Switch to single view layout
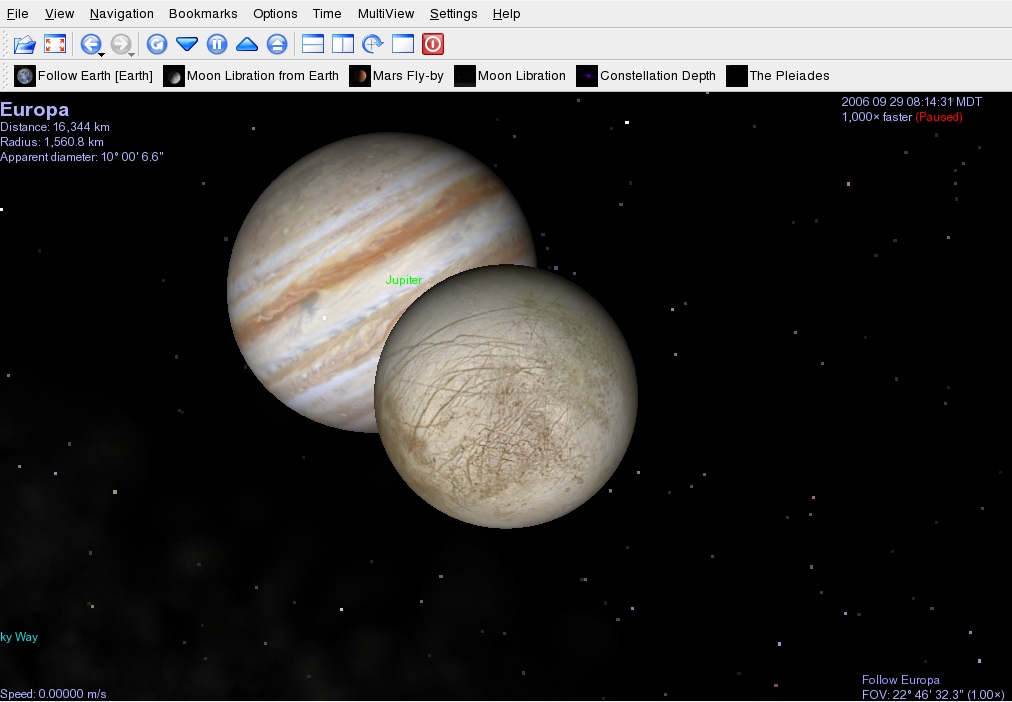Screen dimensions: 1012x702 [403, 44]
